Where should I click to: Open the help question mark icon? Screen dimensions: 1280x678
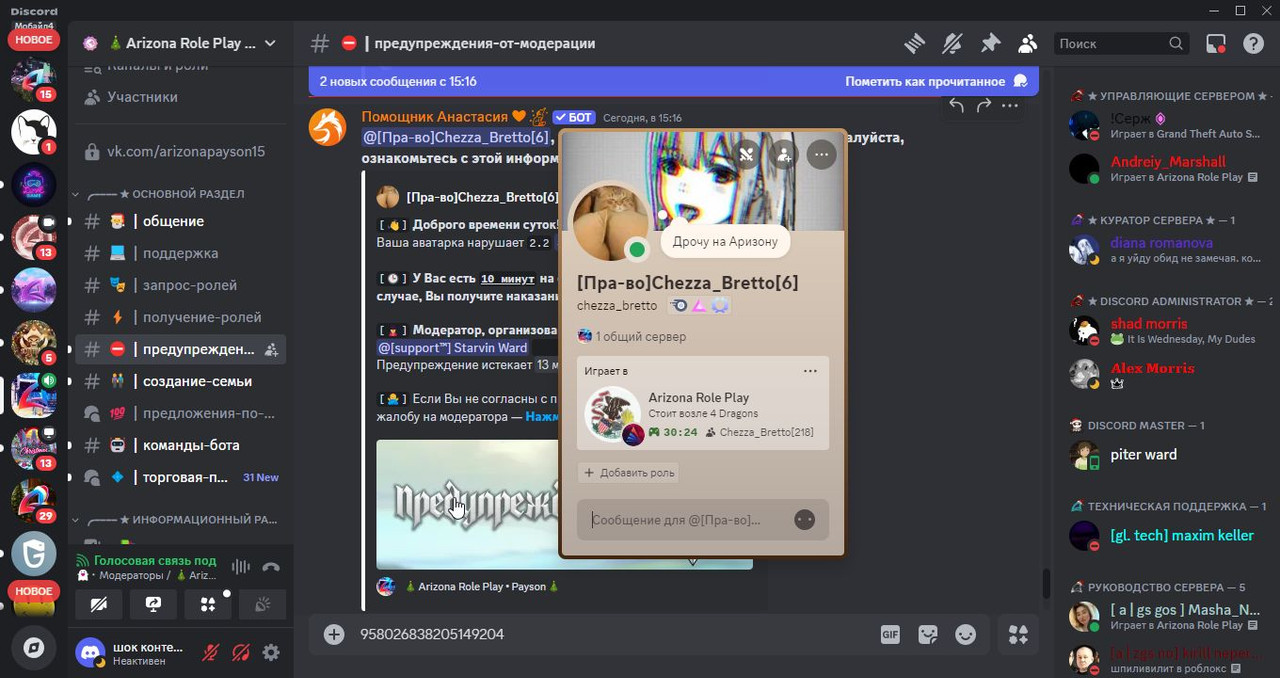point(1253,43)
